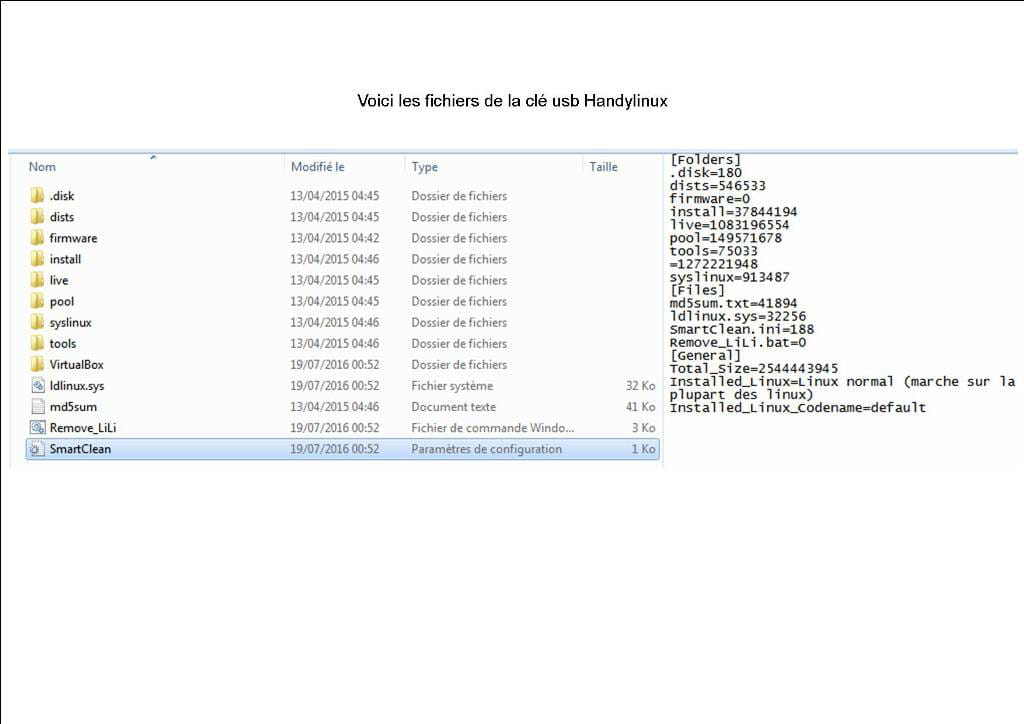Click the VirtualBox date 19/07/2016 00:52

tap(334, 364)
